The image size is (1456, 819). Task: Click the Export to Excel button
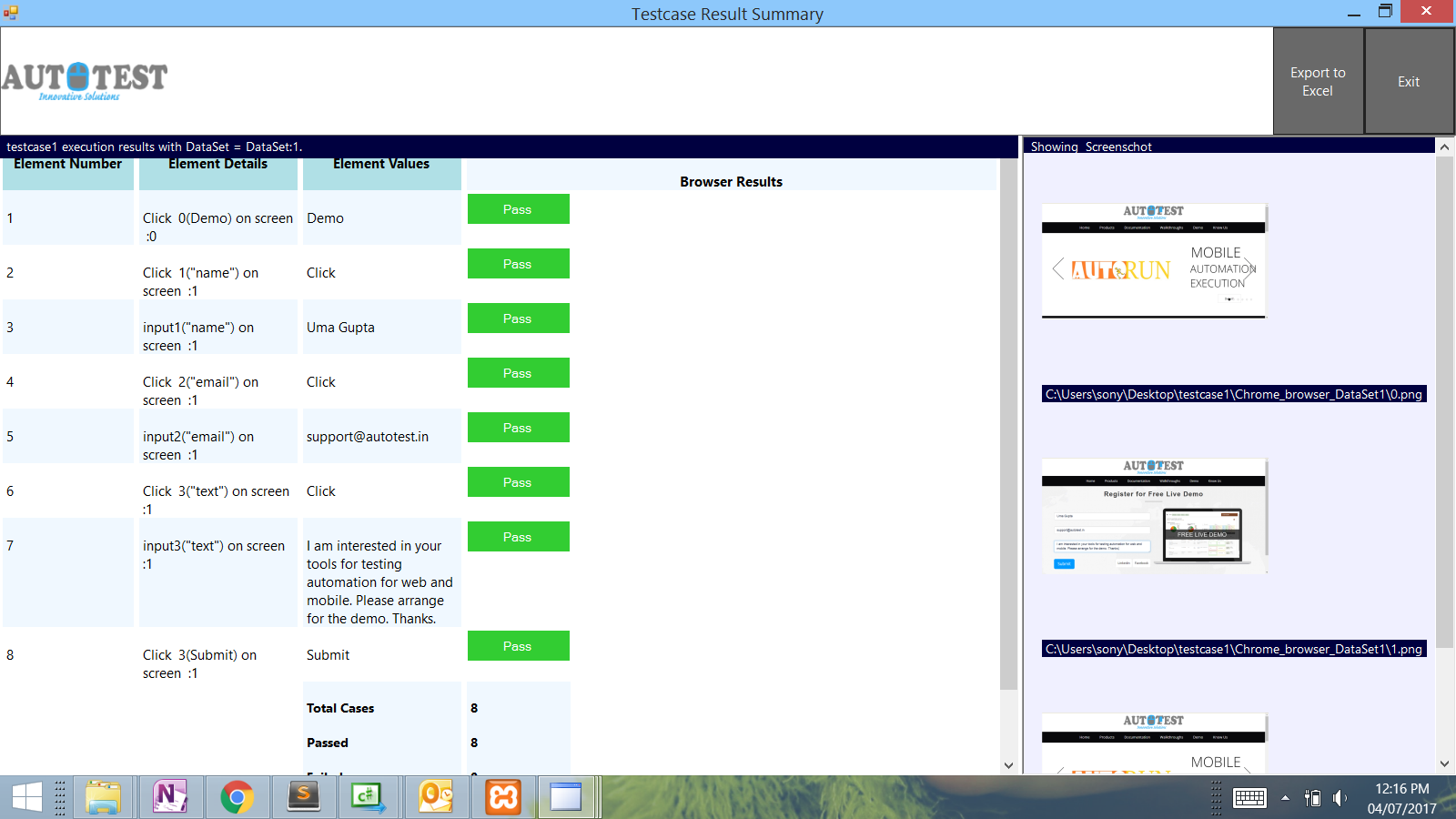point(1318,82)
